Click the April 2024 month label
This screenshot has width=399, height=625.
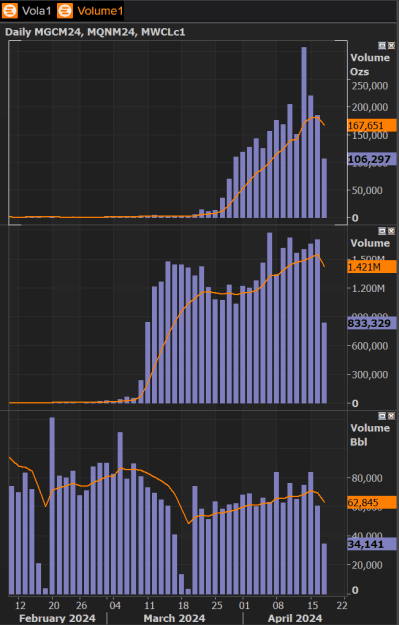(x=295, y=618)
